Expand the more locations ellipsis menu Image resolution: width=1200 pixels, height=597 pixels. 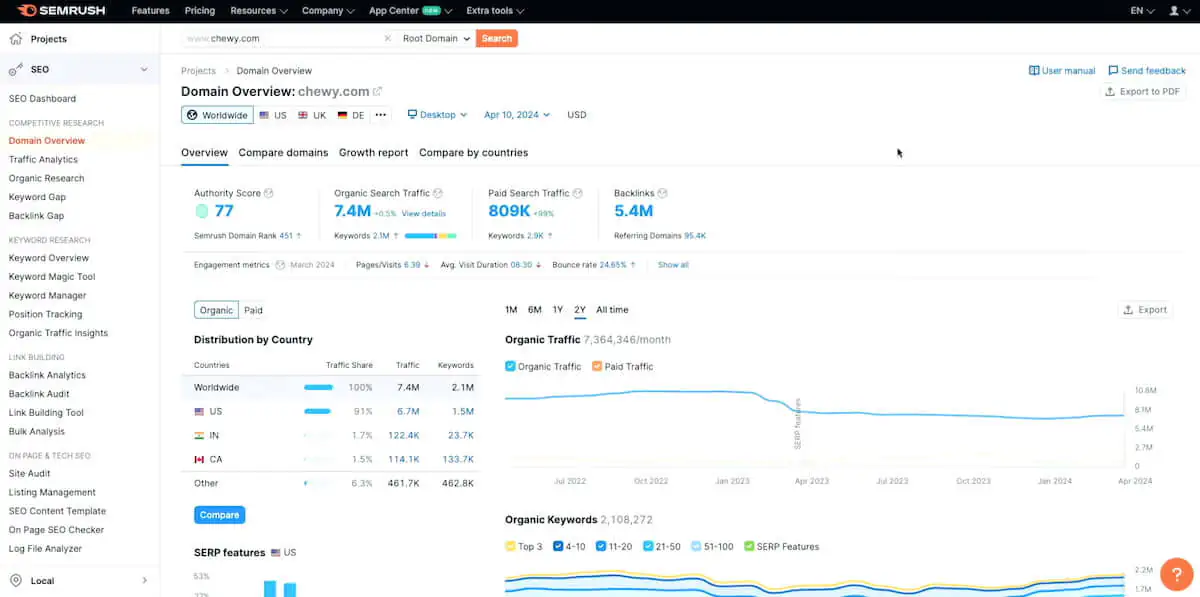pyautogui.click(x=379, y=114)
